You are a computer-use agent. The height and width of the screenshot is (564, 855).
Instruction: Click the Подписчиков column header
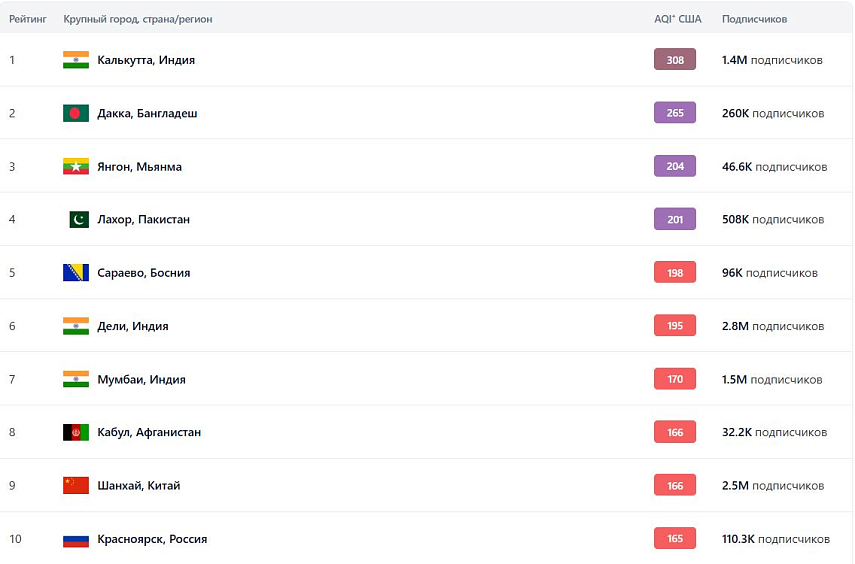click(x=754, y=19)
